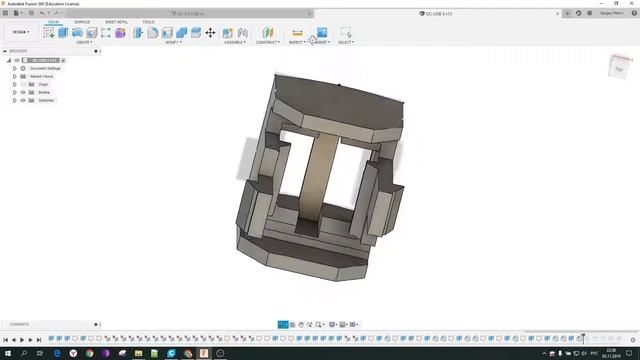Click the Save icon
The height and width of the screenshot is (360, 640).
[x=31, y=13]
